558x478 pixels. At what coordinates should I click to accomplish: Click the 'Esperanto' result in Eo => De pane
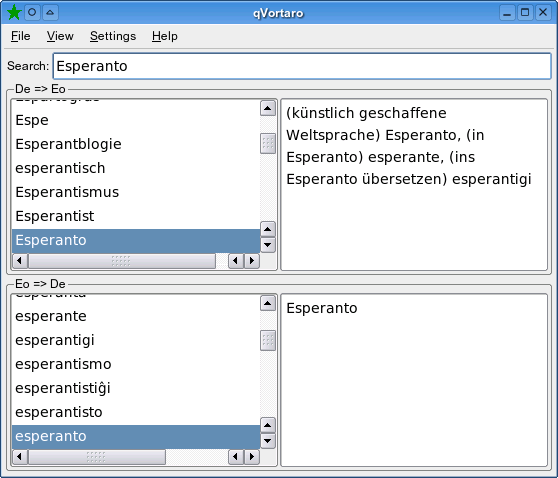click(322, 308)
